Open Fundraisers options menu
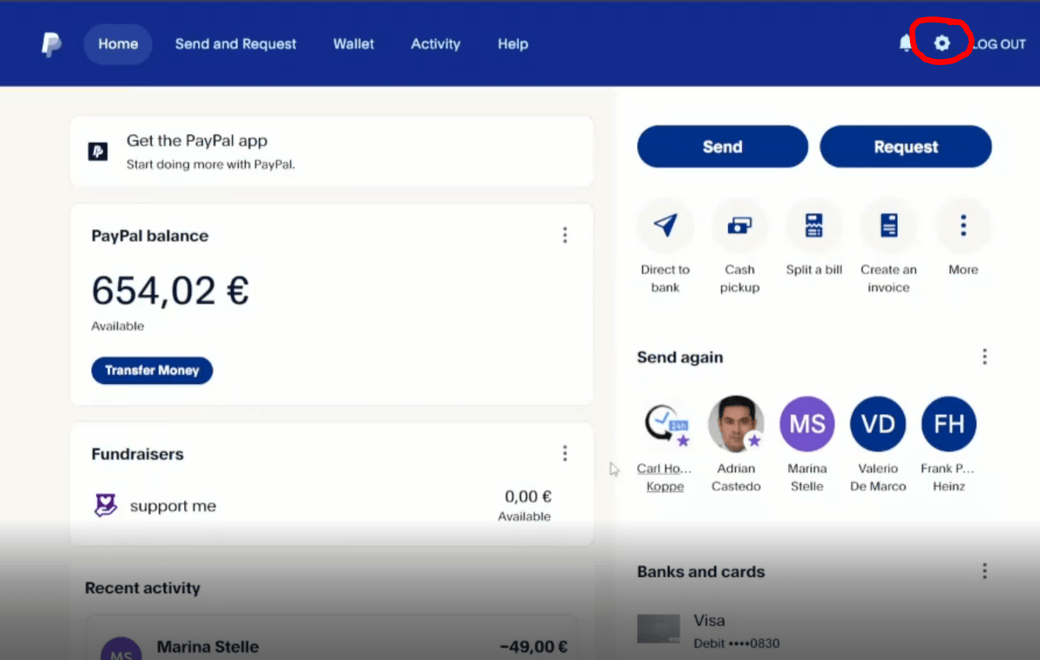Viewport: 1040px width, 660px height. [x=565, y=453]
